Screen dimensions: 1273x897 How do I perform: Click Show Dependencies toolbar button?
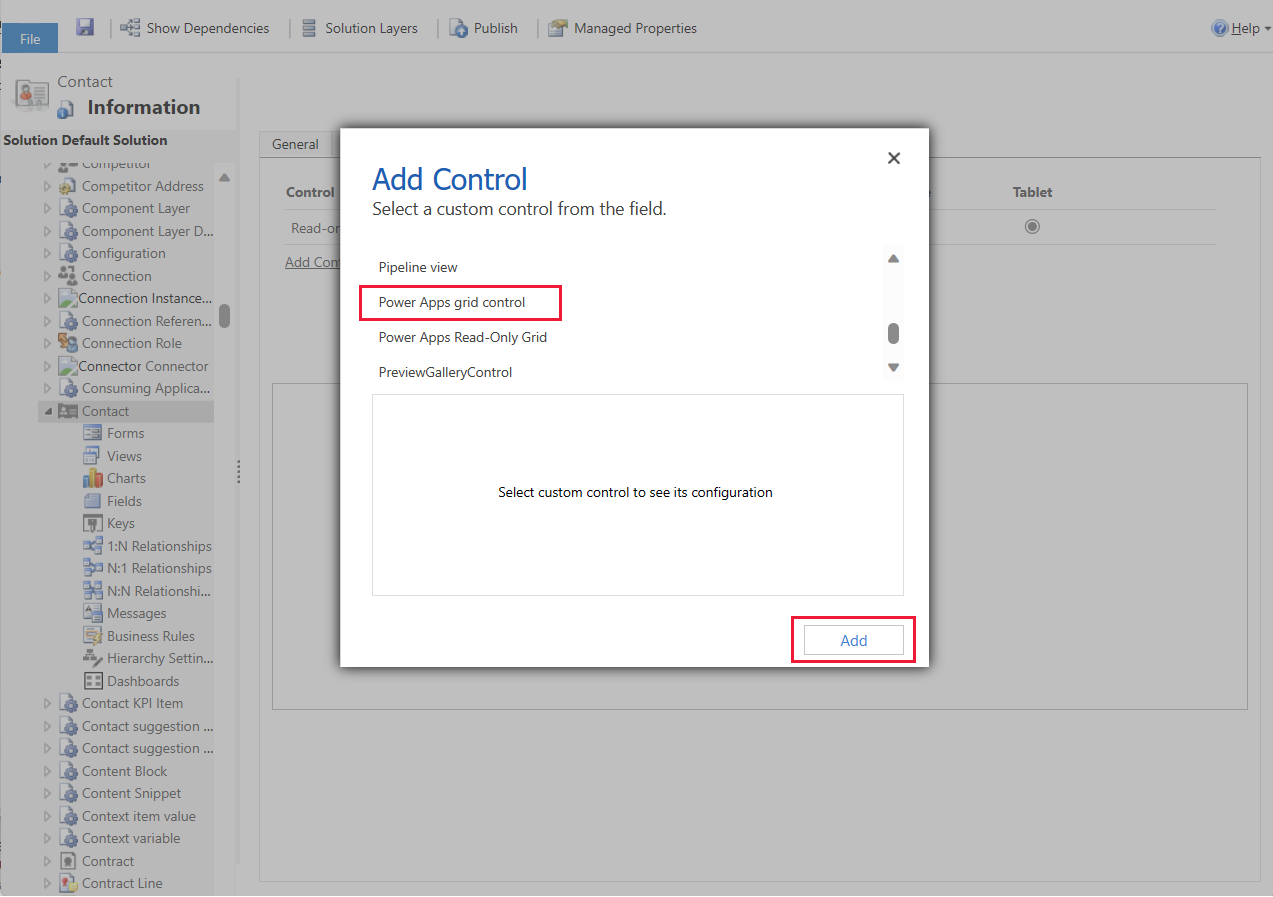(x=195, y=28)
